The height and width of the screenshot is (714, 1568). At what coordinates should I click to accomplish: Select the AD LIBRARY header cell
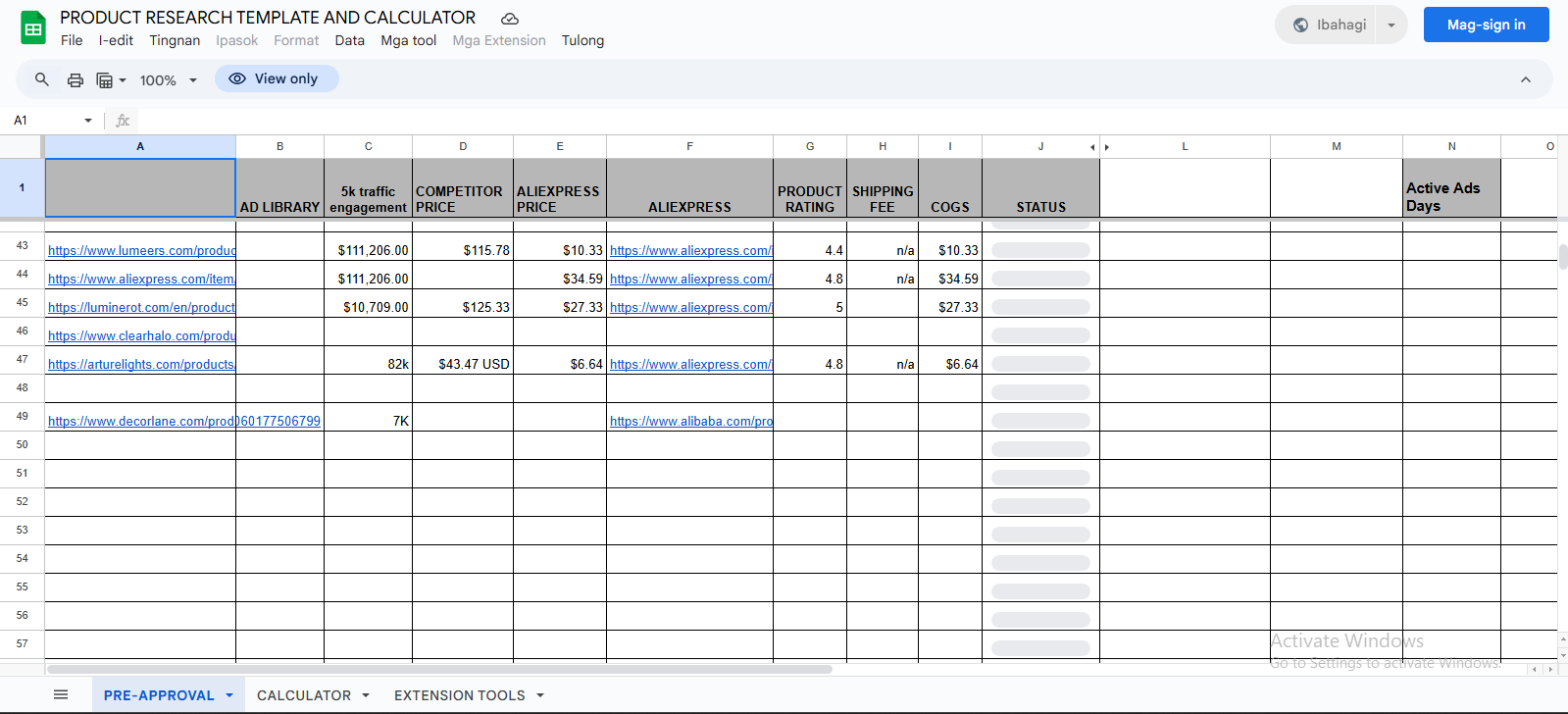pyautogui.click(x=279, y=188)
